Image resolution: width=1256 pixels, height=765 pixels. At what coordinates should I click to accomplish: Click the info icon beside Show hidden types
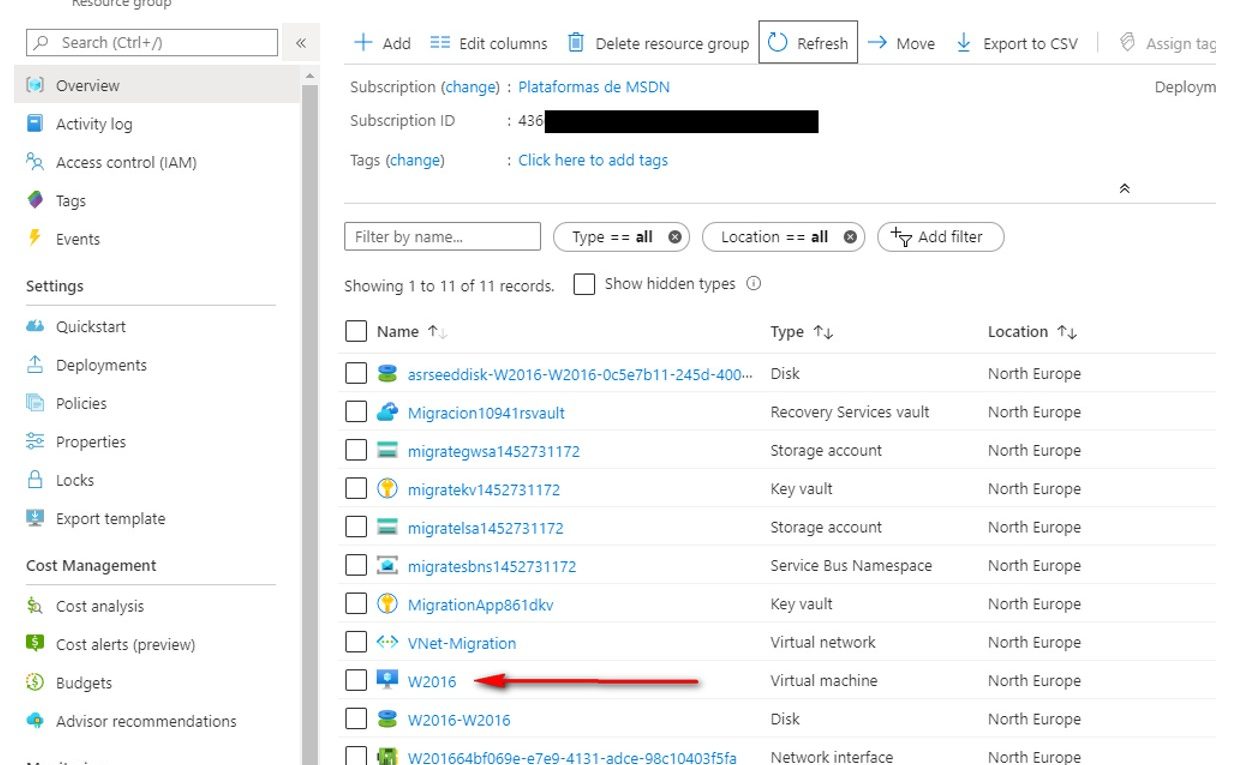point(754,284)
